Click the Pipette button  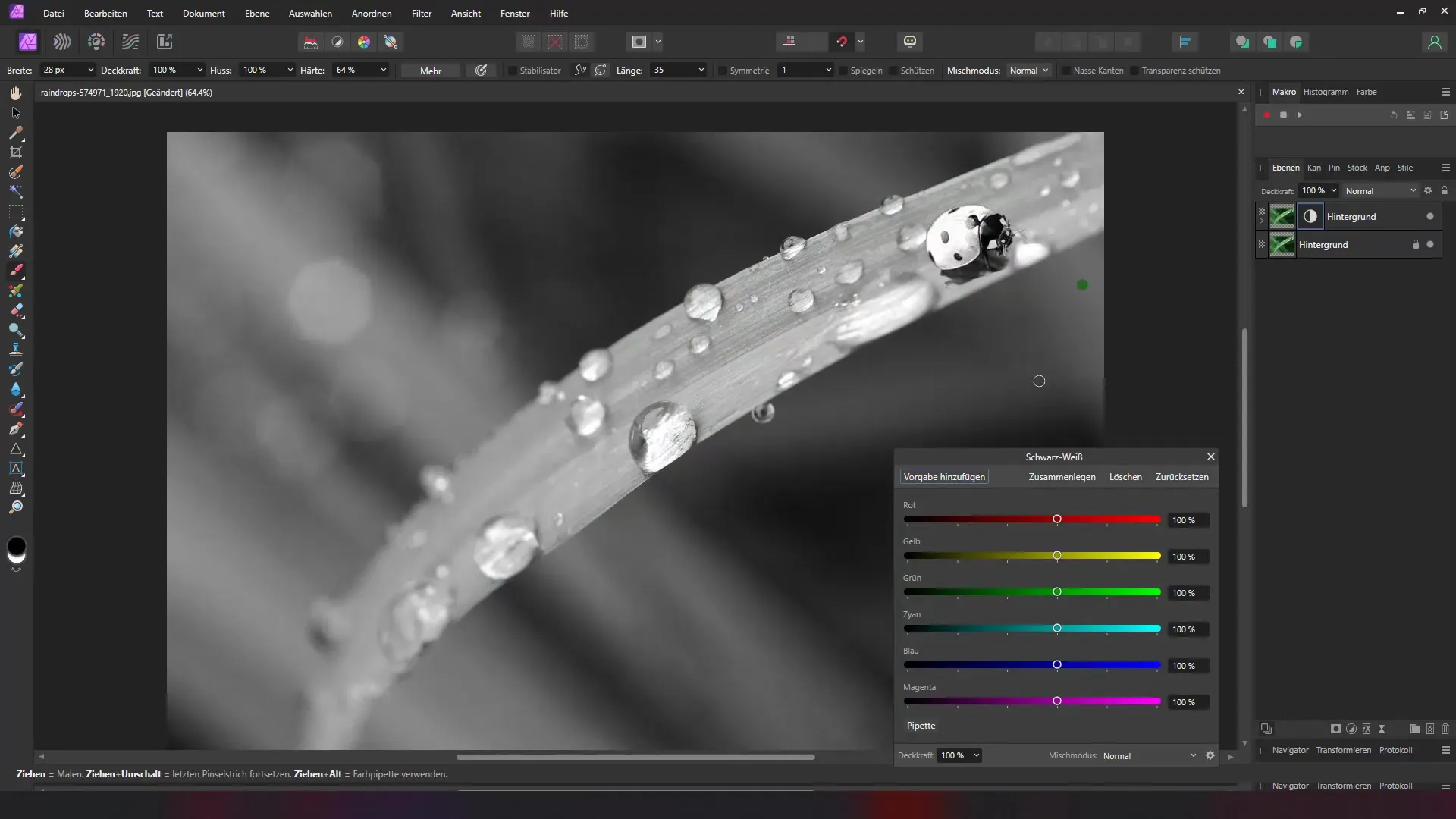coord(921,726)
